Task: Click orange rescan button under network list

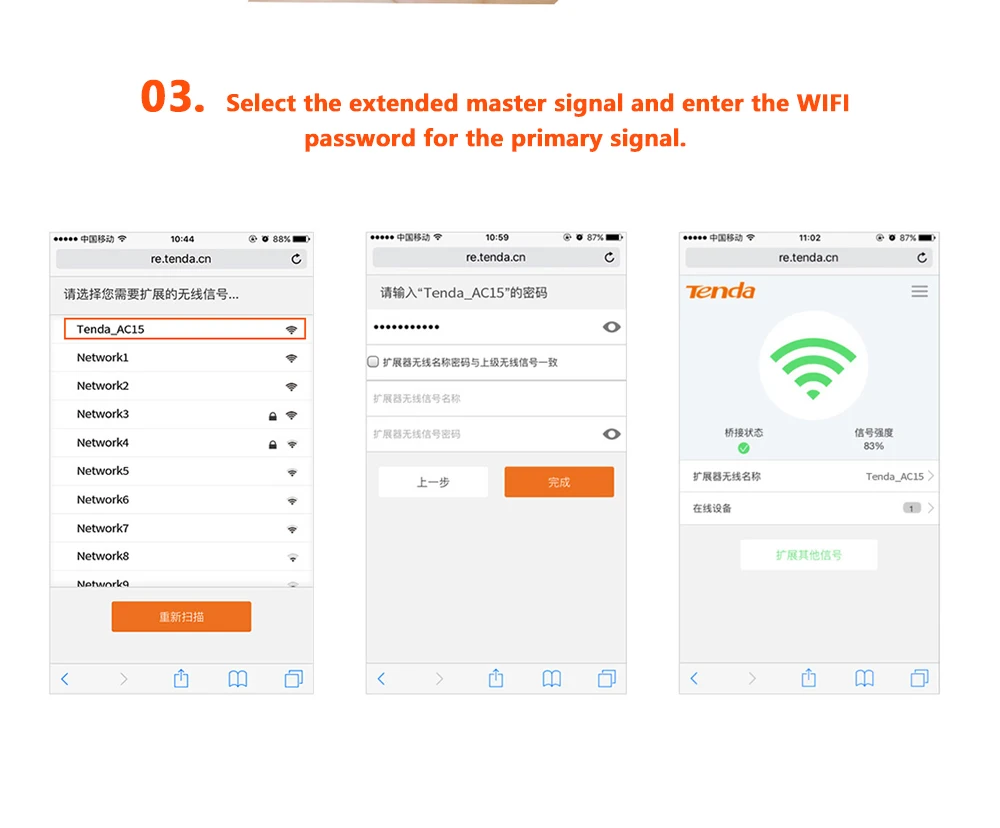Action: (181, 617)
